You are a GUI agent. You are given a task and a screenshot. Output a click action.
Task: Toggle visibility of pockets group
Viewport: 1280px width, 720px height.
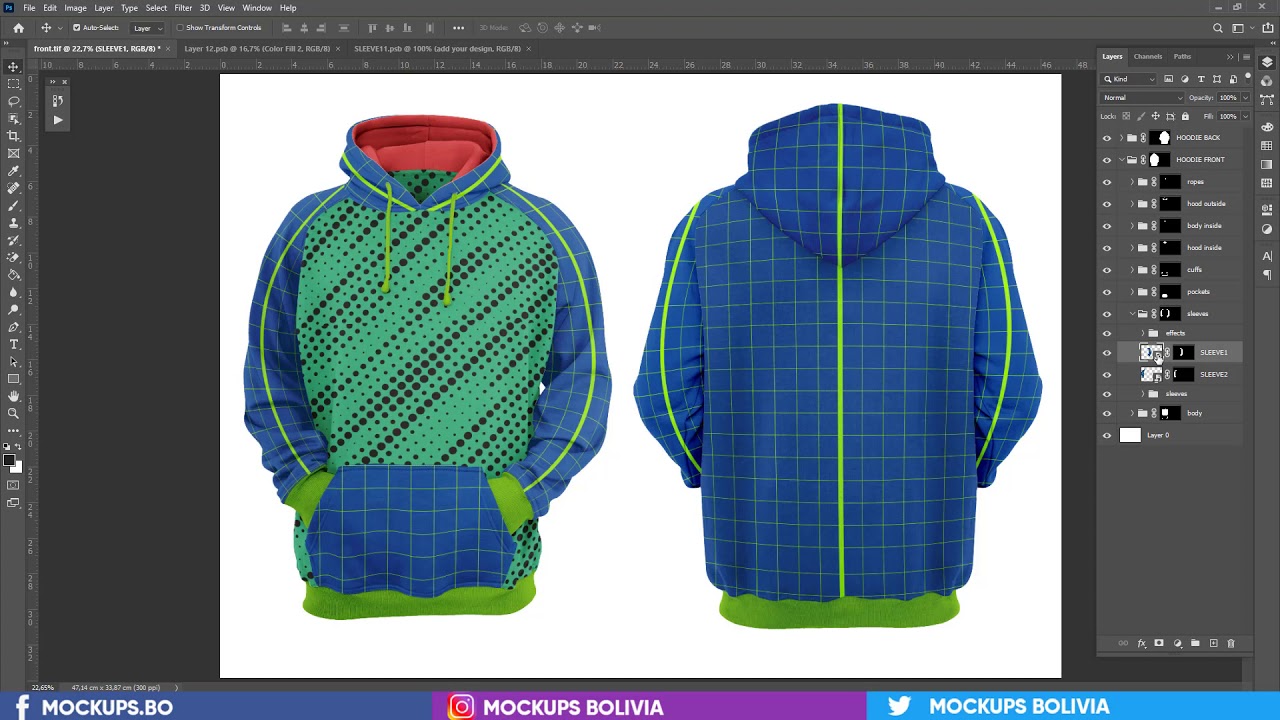pos(1106,292)
